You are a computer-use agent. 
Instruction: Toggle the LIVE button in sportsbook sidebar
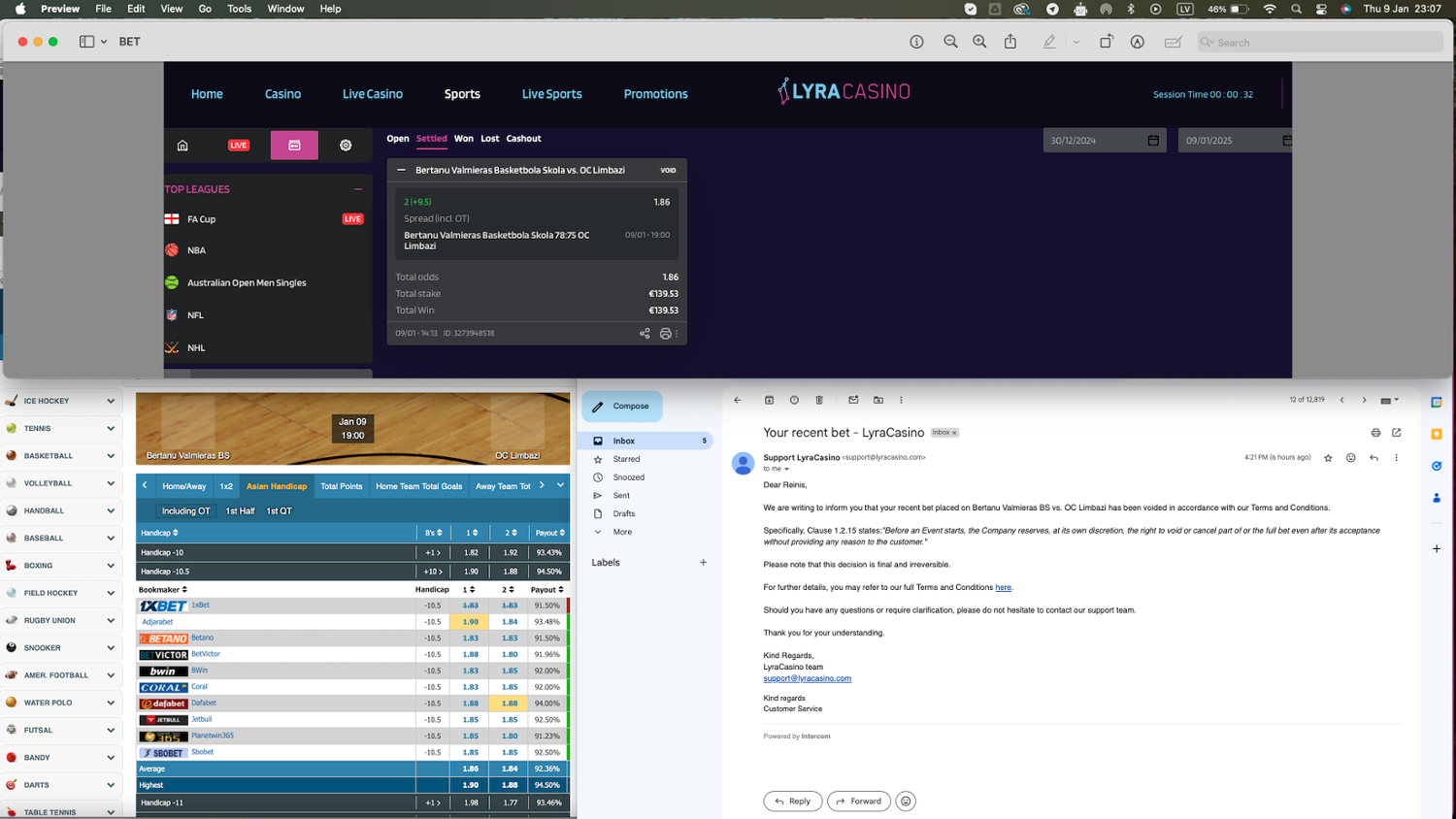[239, 146]
